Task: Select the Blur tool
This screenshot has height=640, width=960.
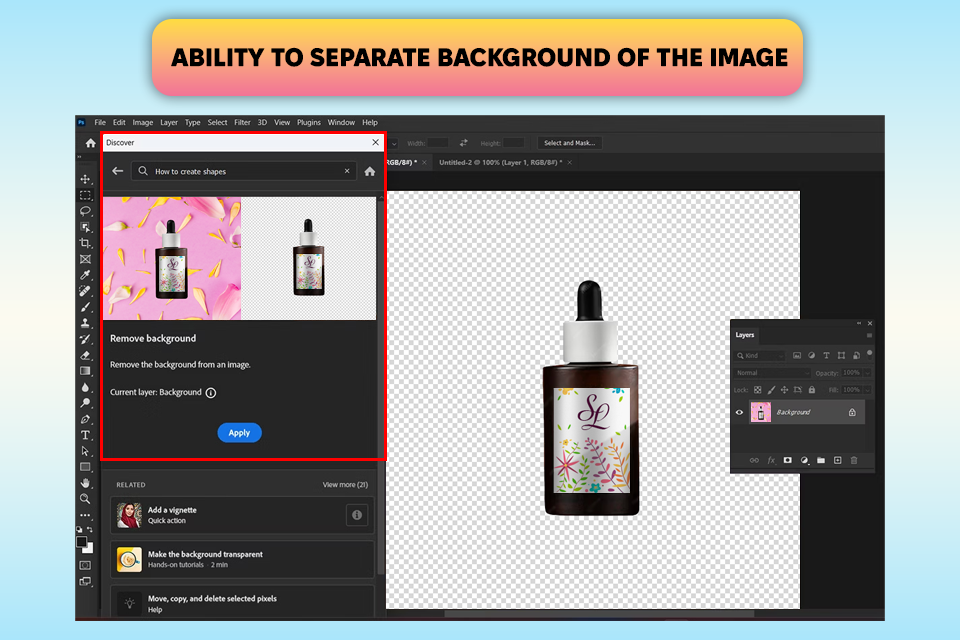Action: pyautogui.click(x=85, y=387)
